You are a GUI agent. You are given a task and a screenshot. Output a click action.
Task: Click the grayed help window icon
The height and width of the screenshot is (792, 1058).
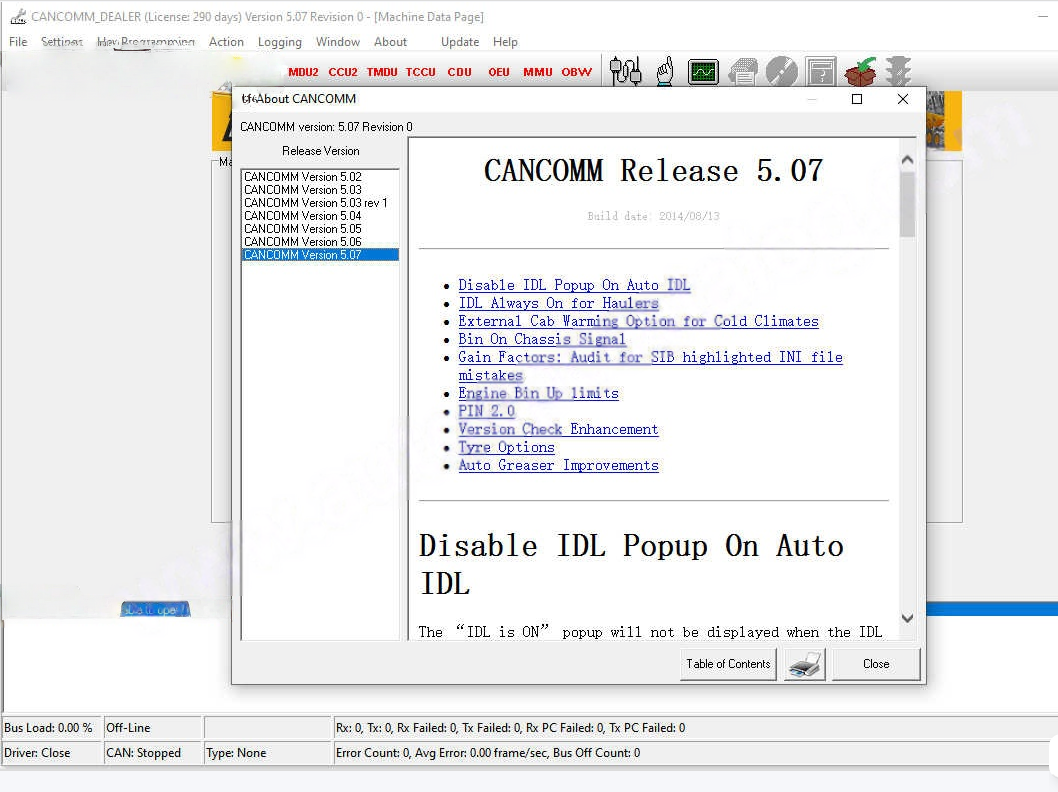[820, 72]
